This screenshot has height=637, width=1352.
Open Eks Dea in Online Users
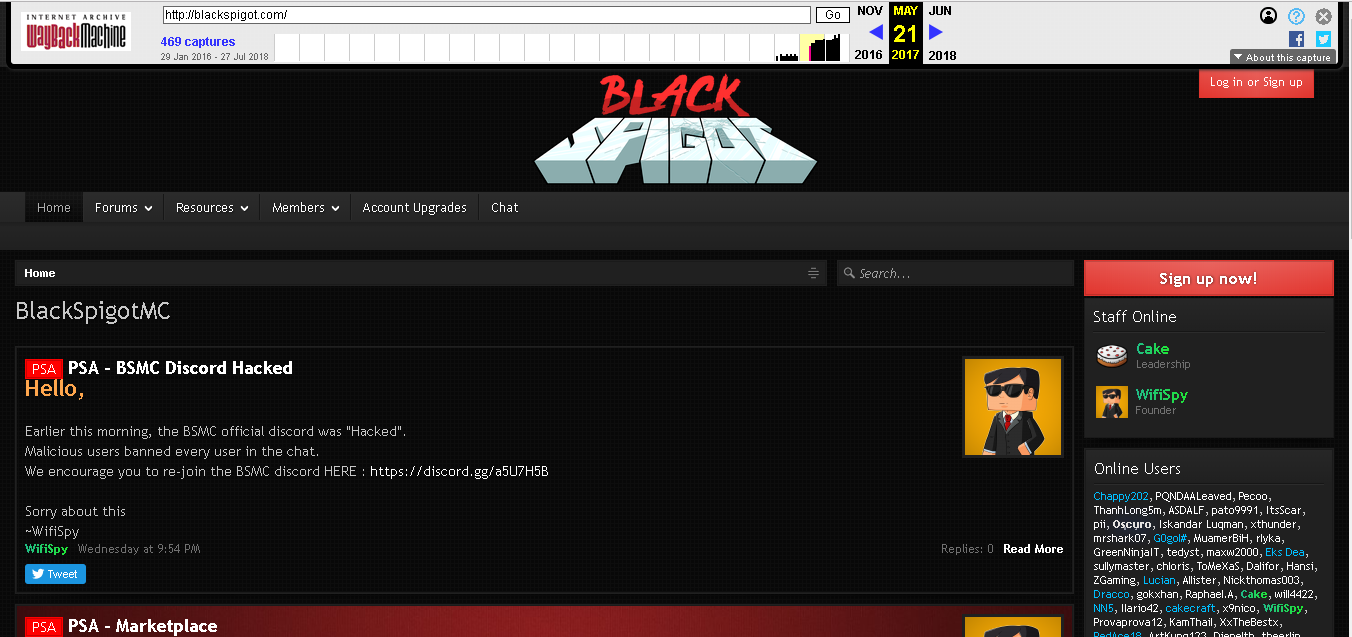[1285, 552]
